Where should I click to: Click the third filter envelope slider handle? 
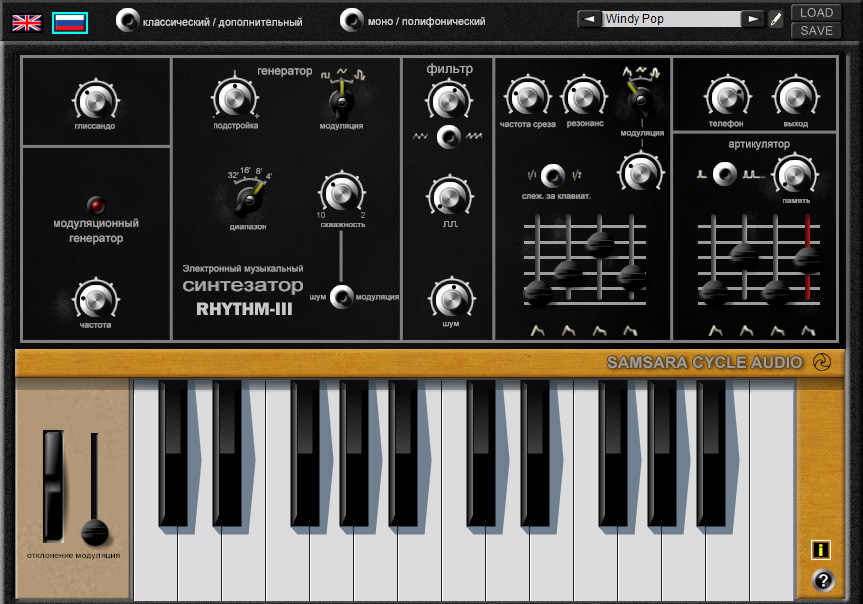coord(599,244)
